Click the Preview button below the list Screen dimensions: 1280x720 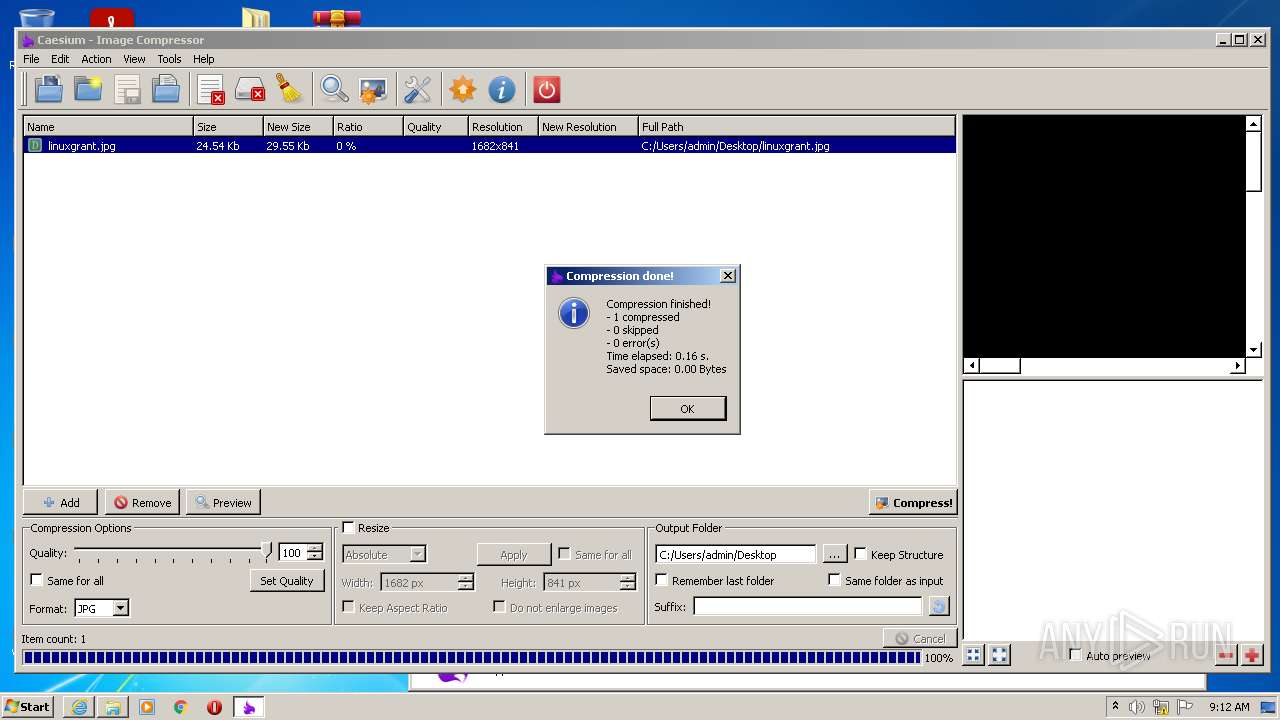point(223,502)
